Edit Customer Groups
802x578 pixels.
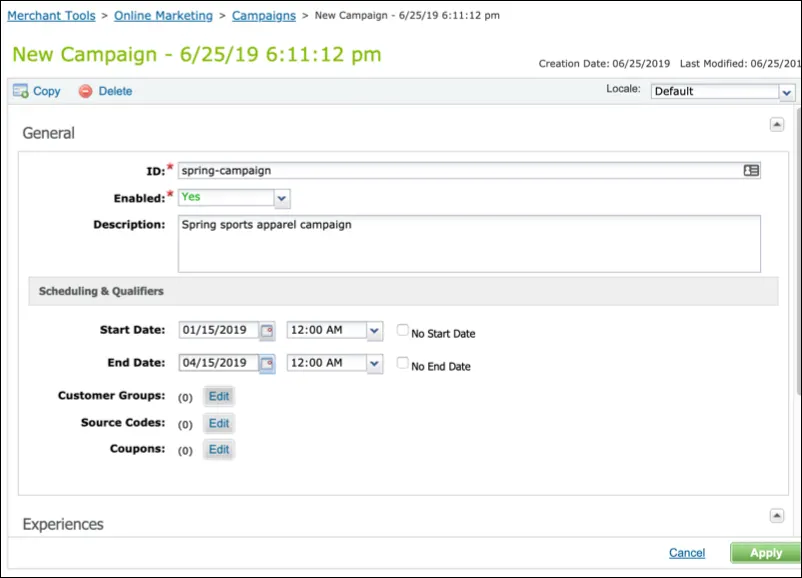219,396
